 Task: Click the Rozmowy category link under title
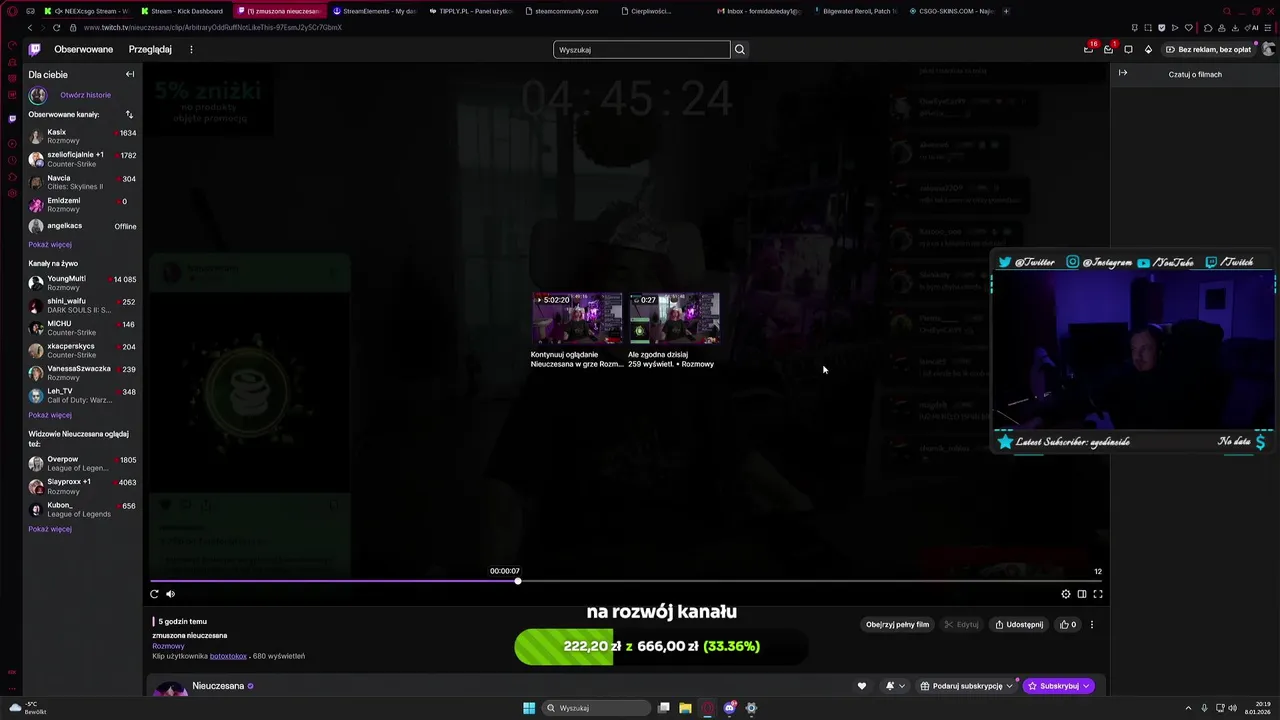pos(168,646)
